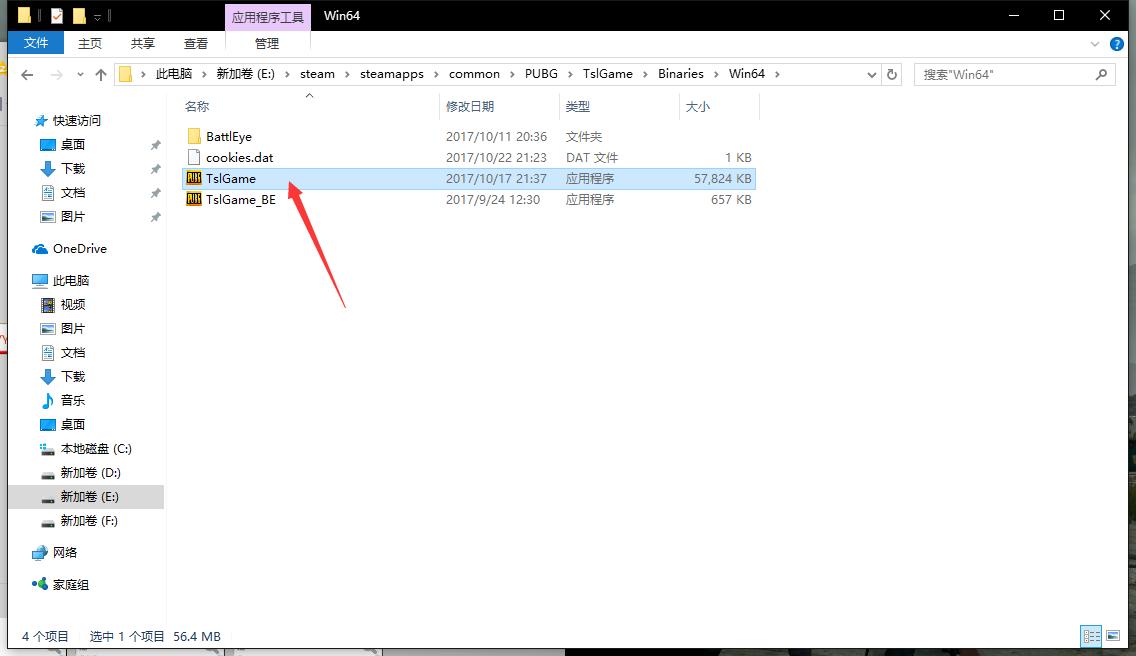Jump to steam in the breadcrumb
1136x656 pixels.
317,74
